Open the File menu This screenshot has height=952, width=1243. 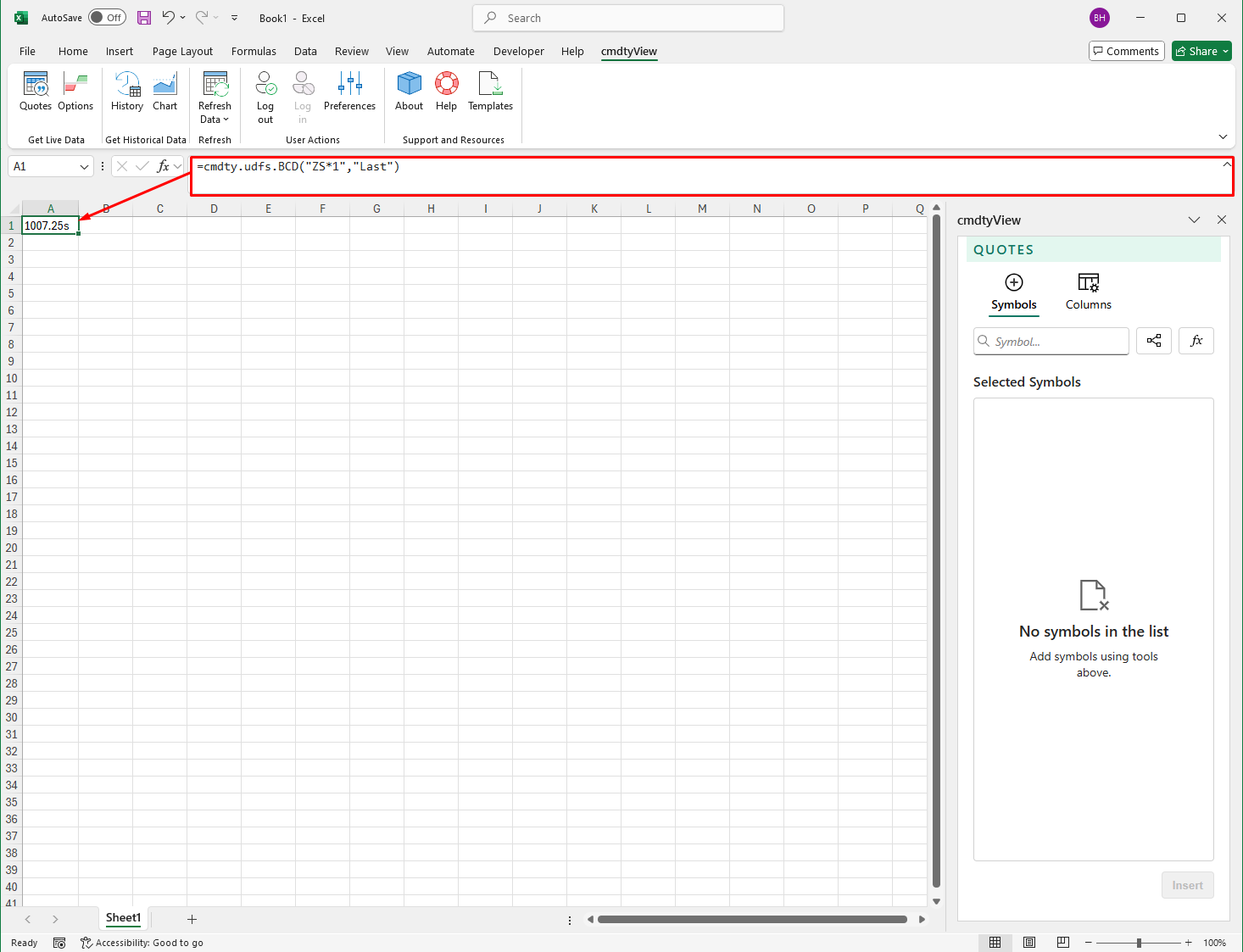tap(27, 51)
